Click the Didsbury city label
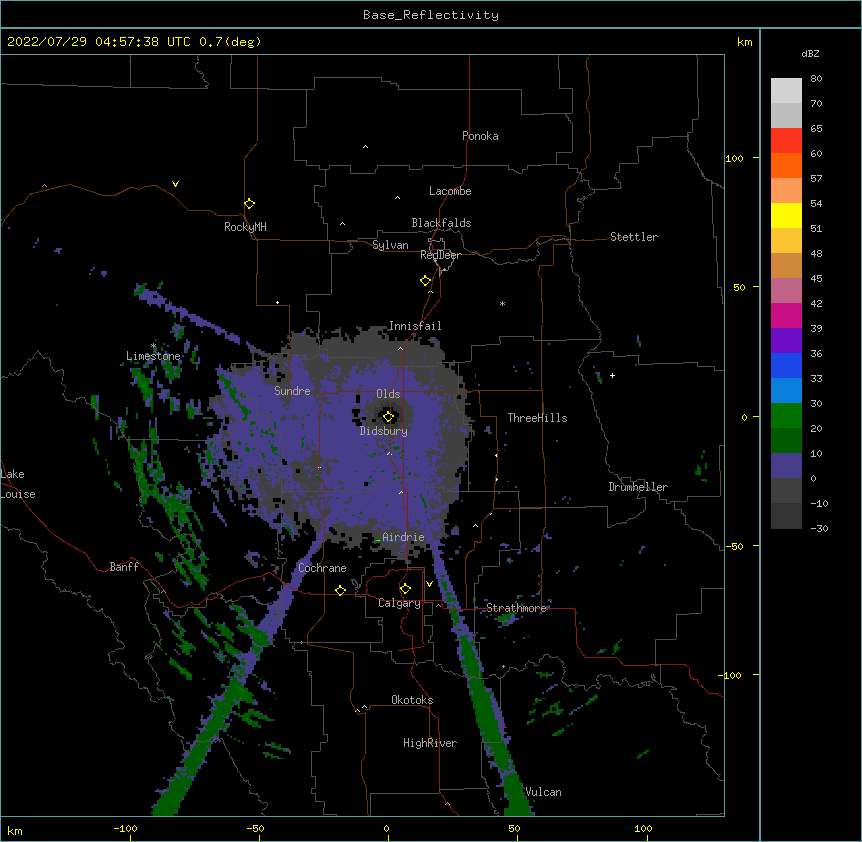The image size is (862, 842). click(384, 431)
